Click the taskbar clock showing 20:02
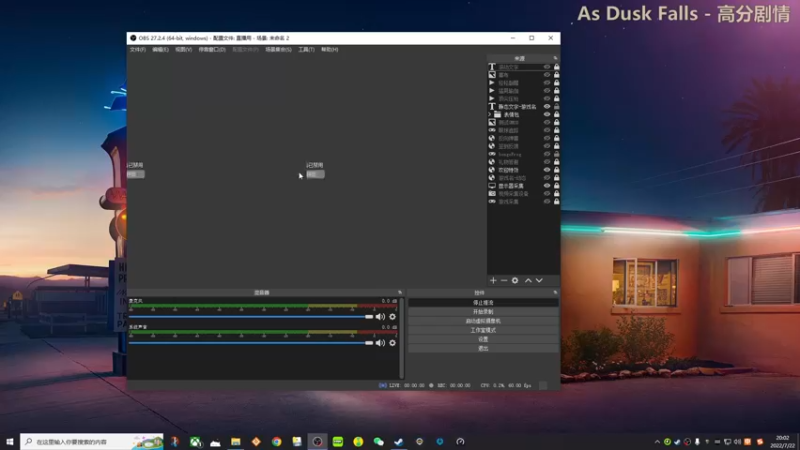This screenshot has width=800, height=450. click(x=782, y=441)
